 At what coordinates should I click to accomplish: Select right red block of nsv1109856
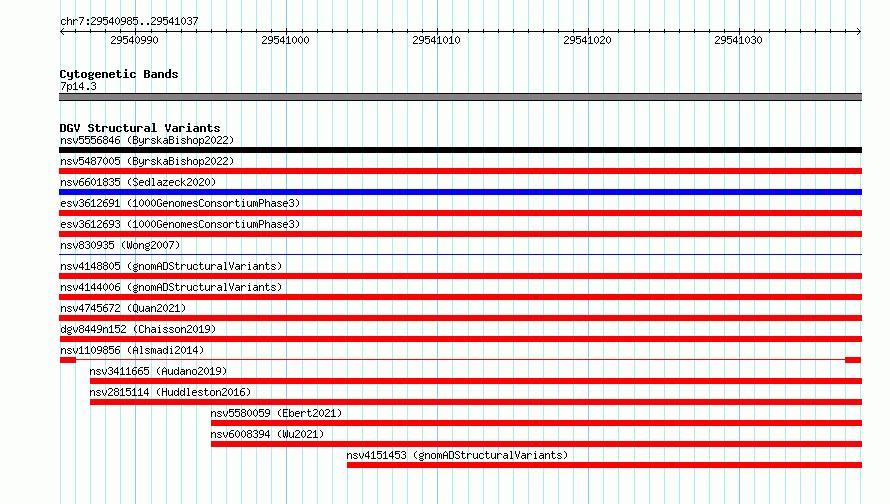tap(853, 360)
